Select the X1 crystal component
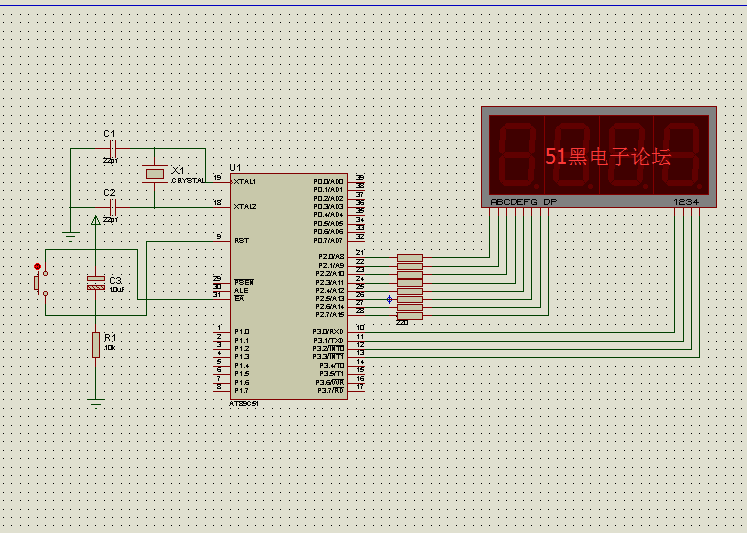Image resolution: width=747 pixels, height=533 pixels. tap(154, 174)
